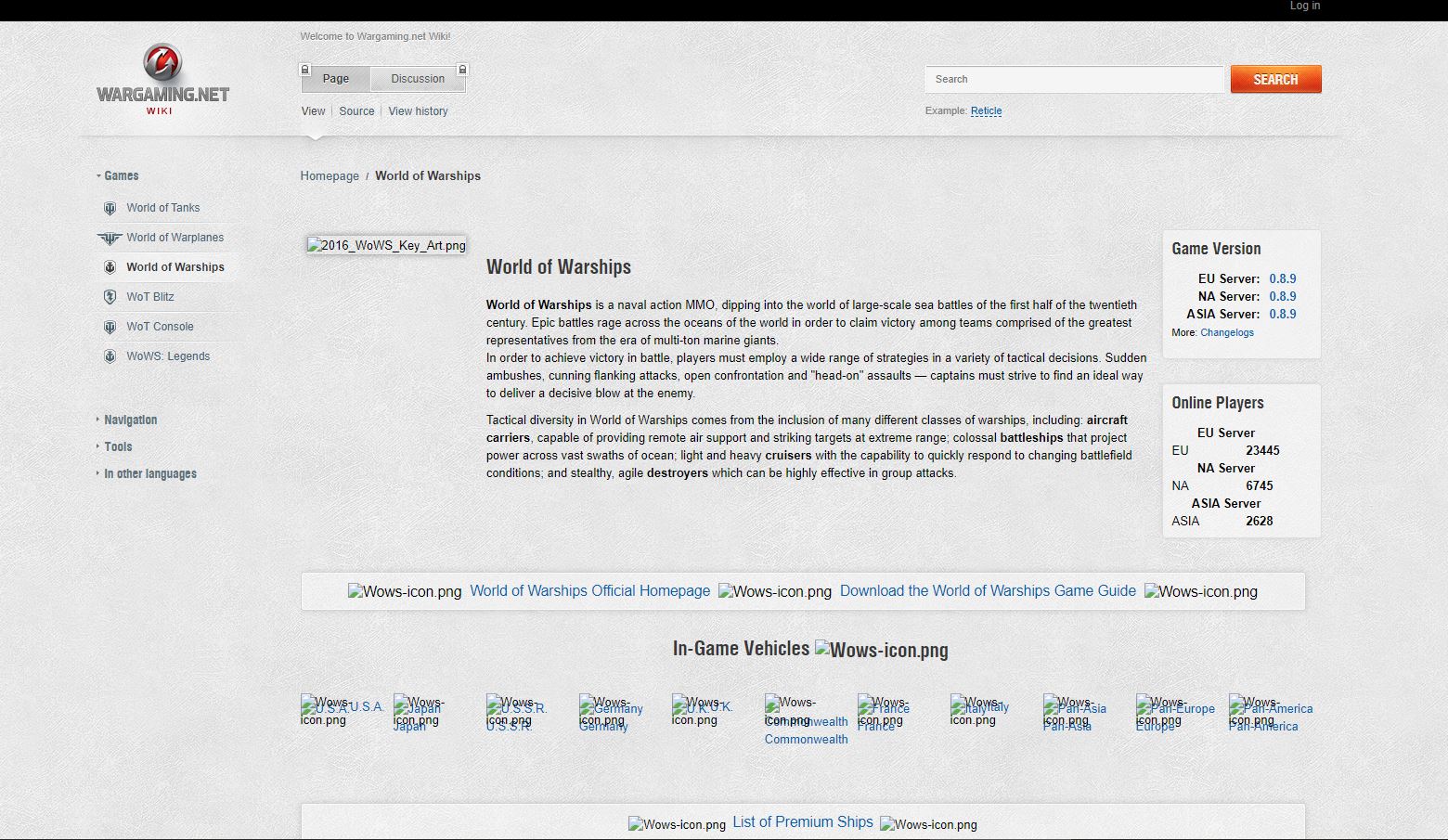Open List of Premium Ships link
The width and height of the screenshot is (1448, 840).
[803, 821]
